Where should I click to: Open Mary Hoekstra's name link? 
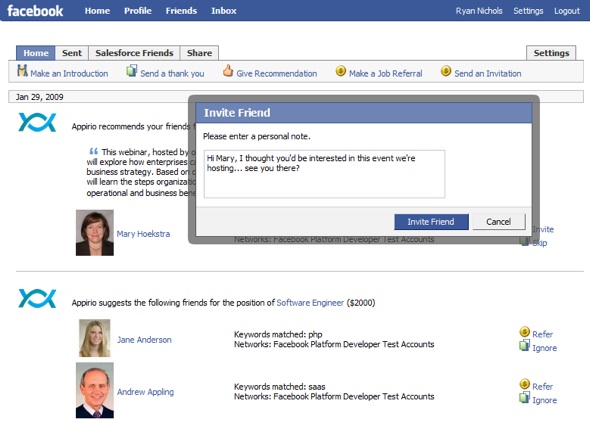coord(143,234)
